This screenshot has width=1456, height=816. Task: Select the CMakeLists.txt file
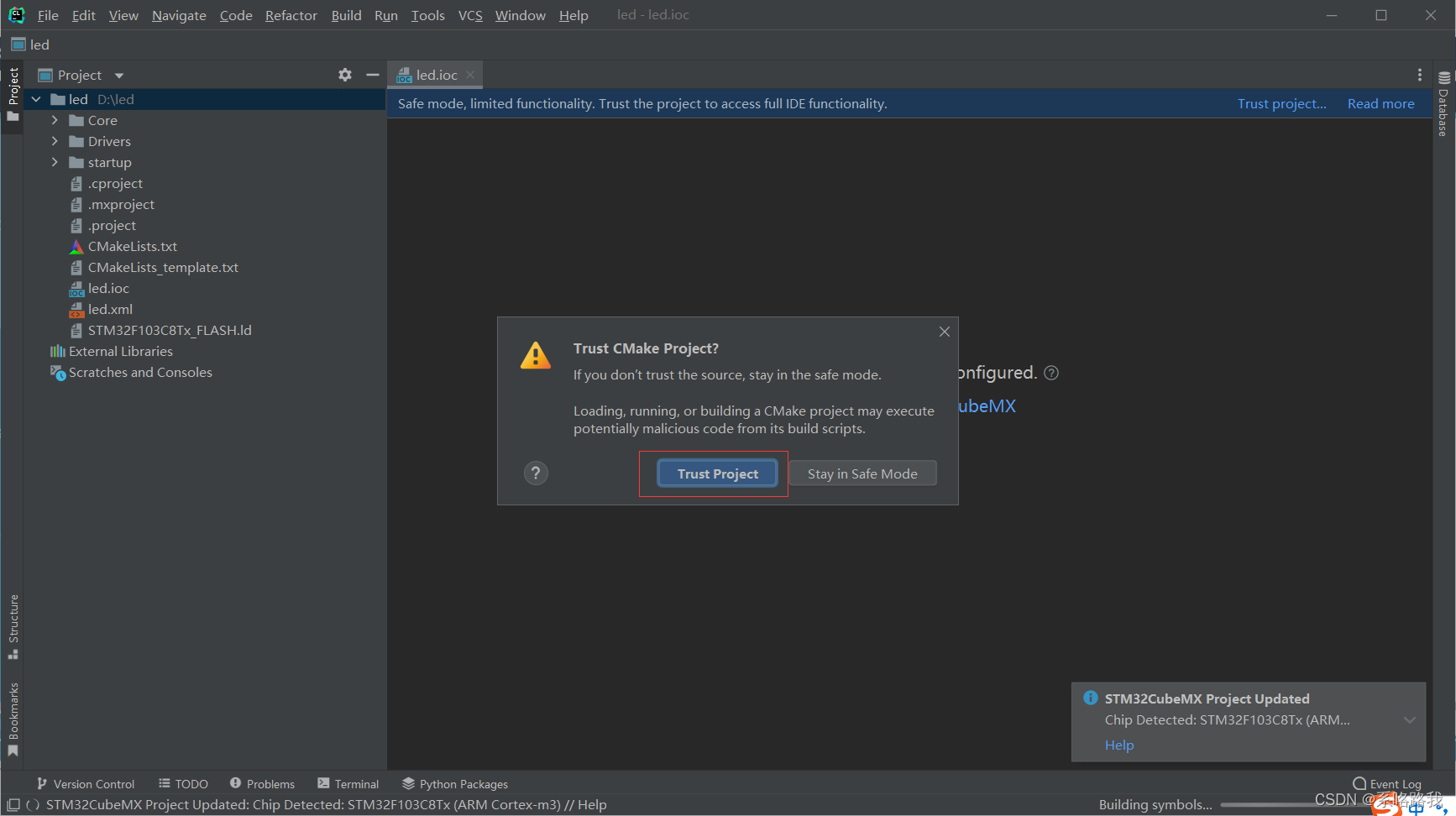(x=133, y=247)
